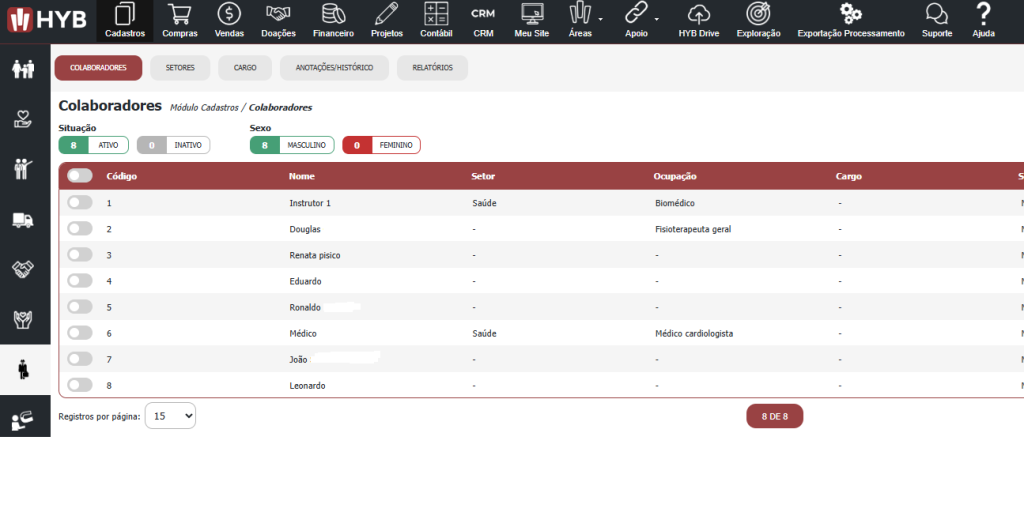This screenshot has height=512, width=1024.
Task: Switch to the Setores tab
Action: click(180, 68)
